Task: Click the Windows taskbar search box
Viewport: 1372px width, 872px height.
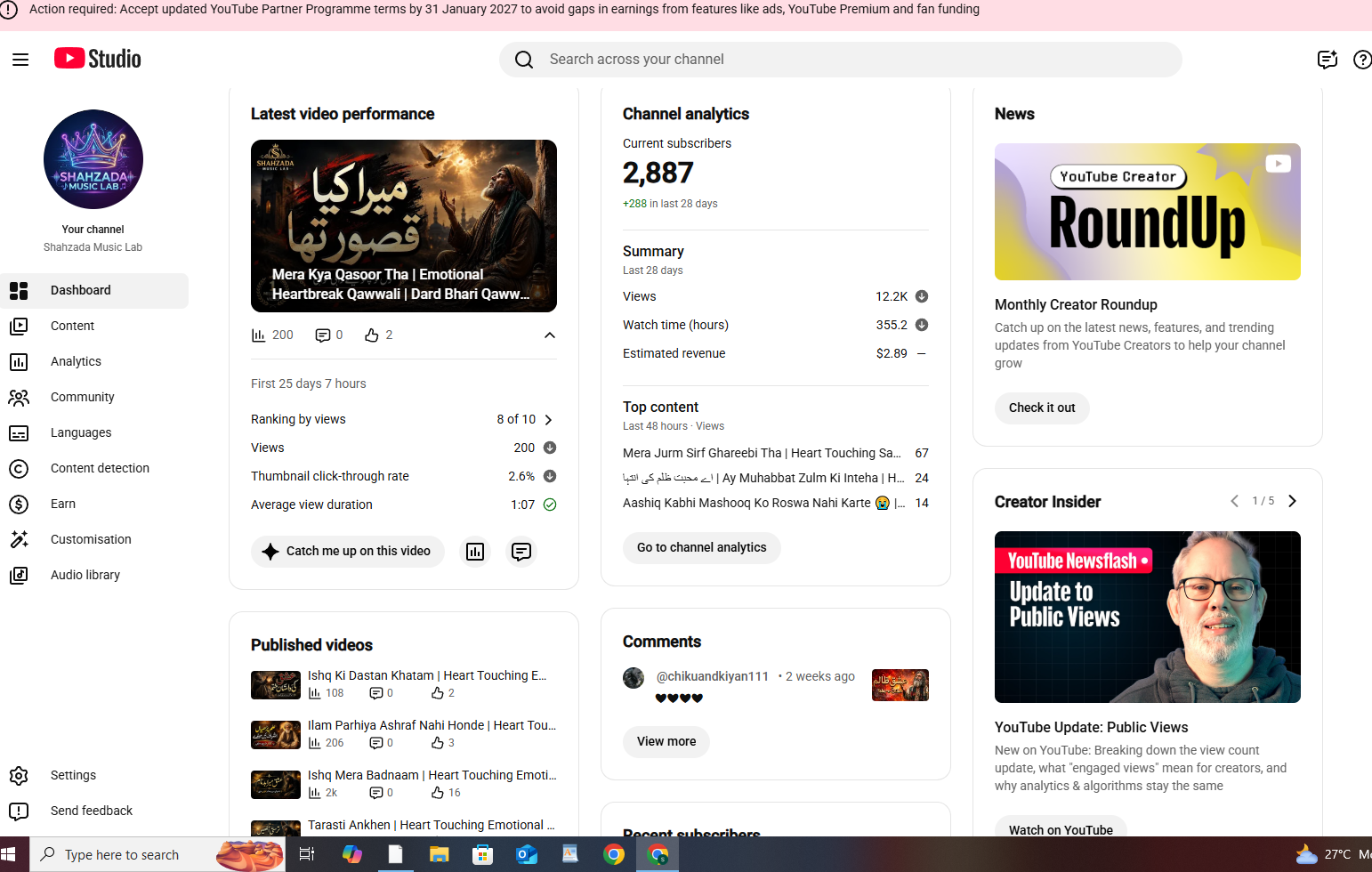Action: pyautogui.click(x=157, y=855)
